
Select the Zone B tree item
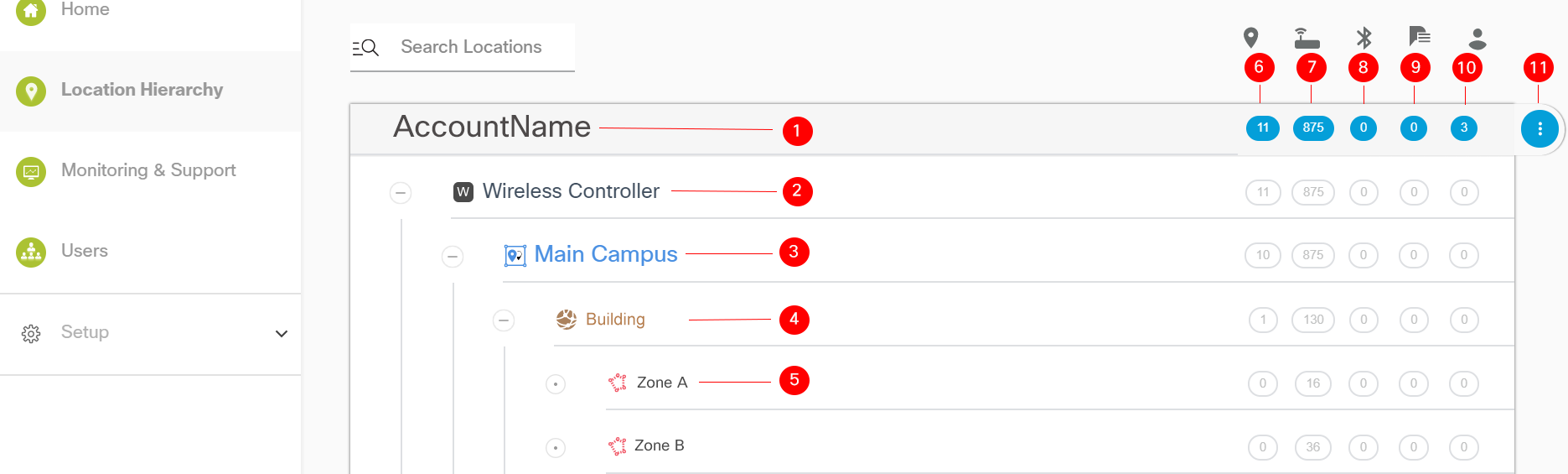tap(659, 445)
